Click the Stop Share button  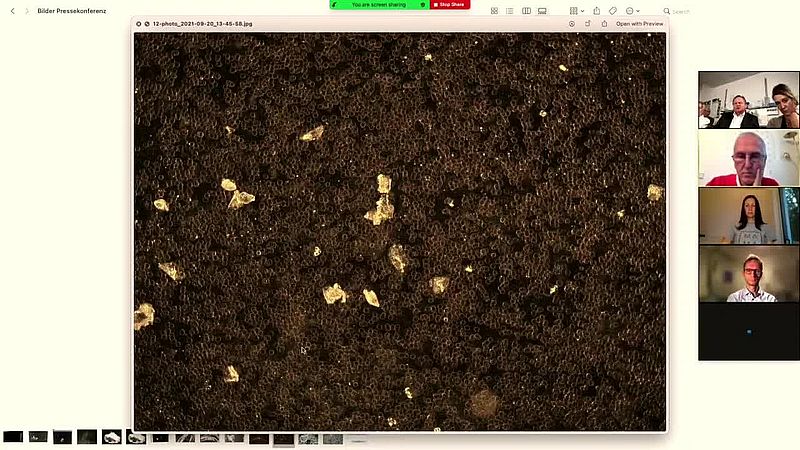(449, 5)
